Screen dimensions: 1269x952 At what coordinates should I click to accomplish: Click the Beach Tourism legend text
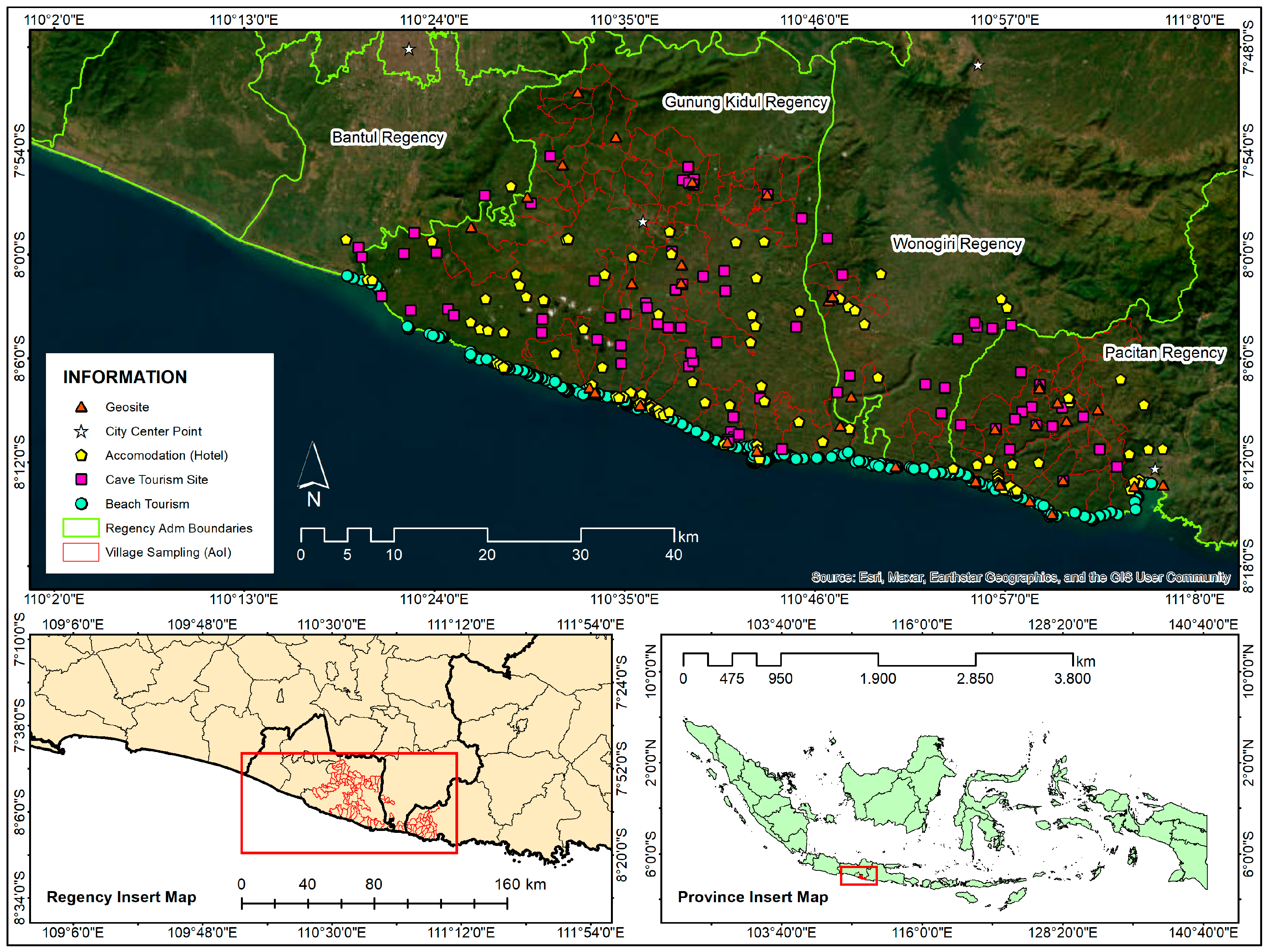147,504
